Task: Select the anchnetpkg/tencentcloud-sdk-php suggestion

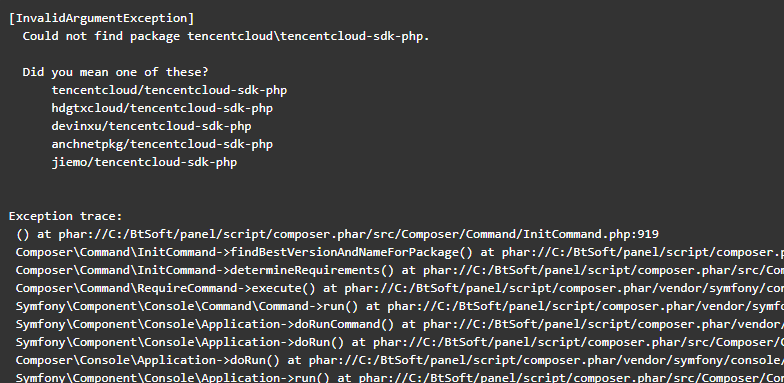Action: 162,144
